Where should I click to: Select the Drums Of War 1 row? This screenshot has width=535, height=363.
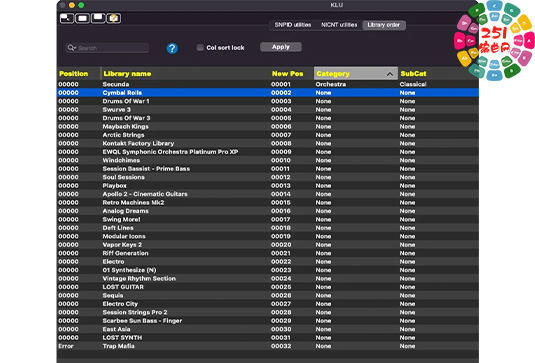coord(268,101)
